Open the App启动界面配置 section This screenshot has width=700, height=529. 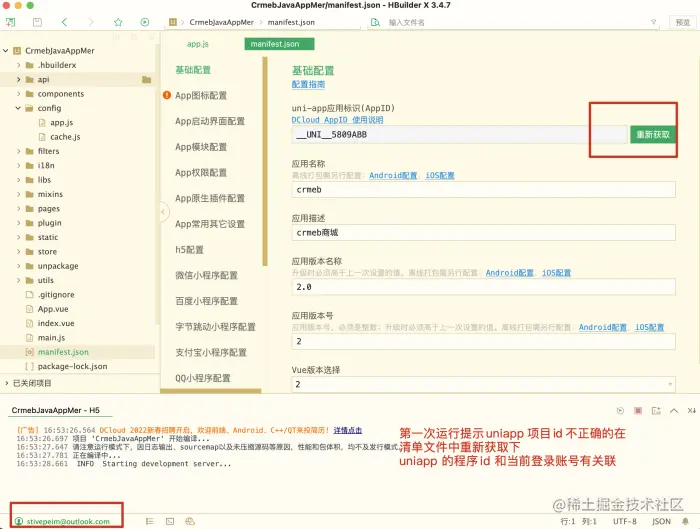click(x=210, y=121)
